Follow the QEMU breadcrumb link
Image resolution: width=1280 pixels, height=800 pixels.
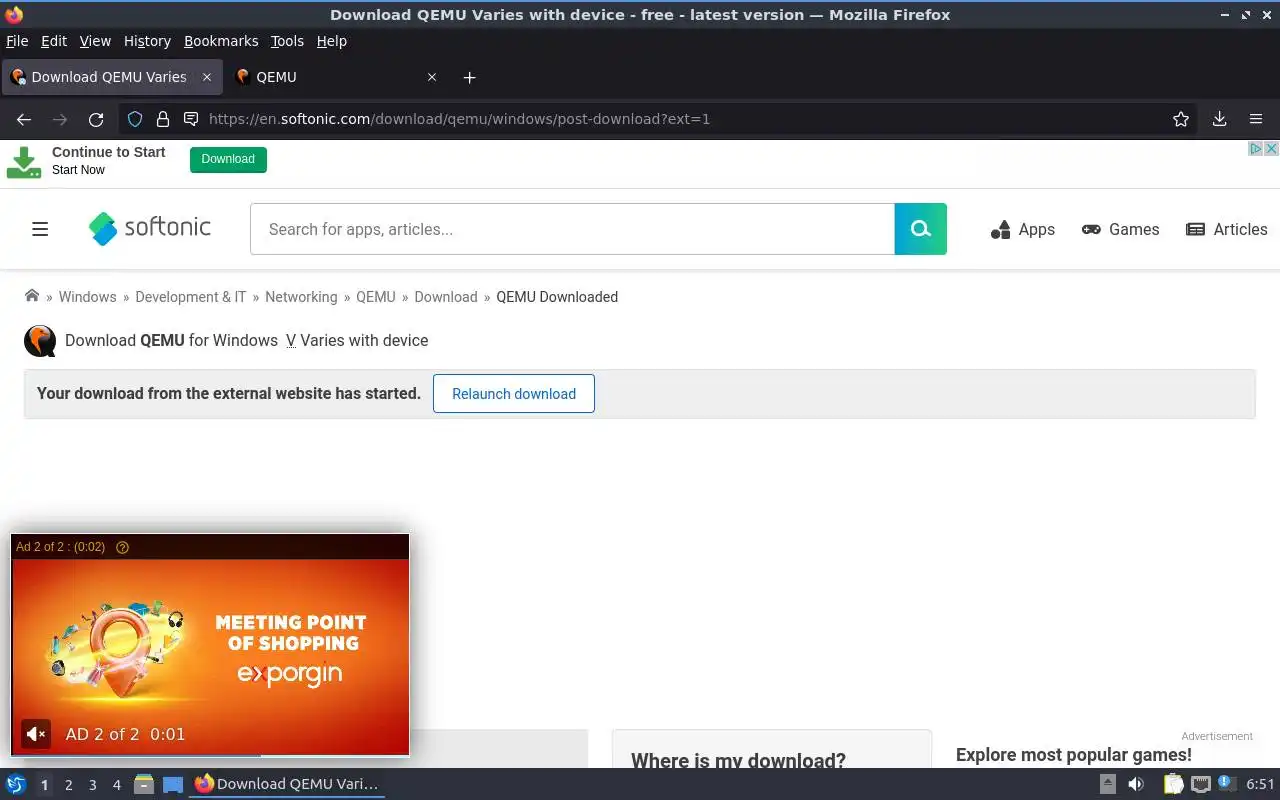[376, 297]
